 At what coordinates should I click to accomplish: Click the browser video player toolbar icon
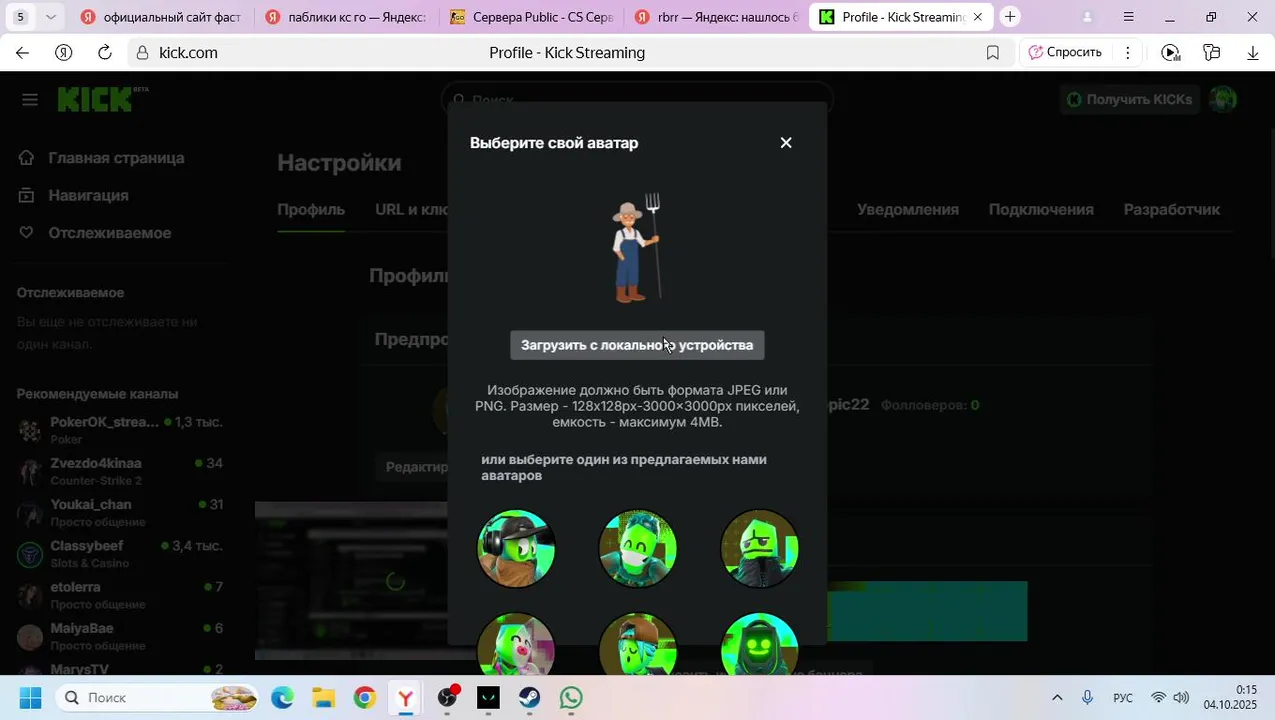tap(1170, 53)
